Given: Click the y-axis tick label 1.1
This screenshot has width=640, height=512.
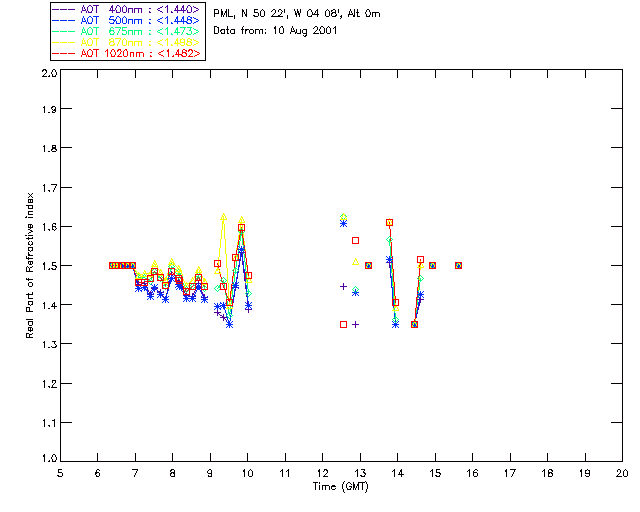Looking at the screenshot, I should tap(49, 423).
